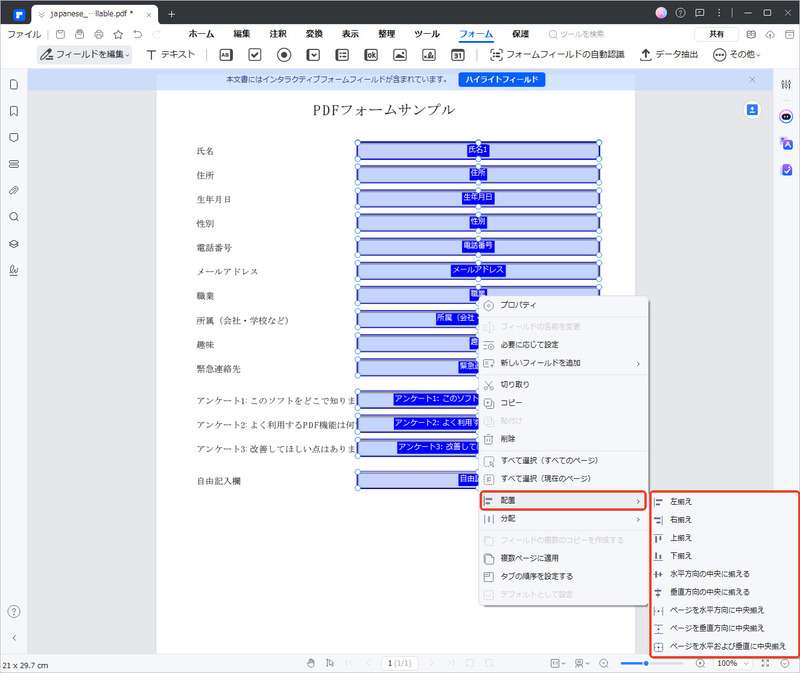Click the page number input field
This screenshot has width=800, height=673.
click(x=399, y=663)
